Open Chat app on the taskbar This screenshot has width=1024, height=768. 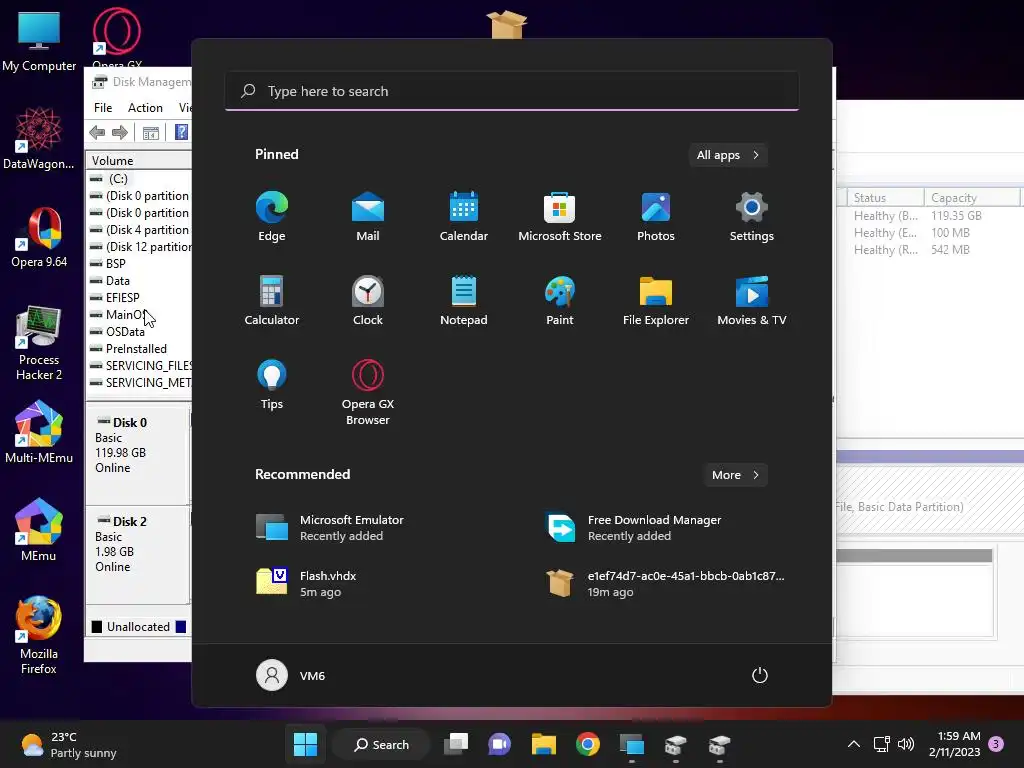tap(500, 744)
